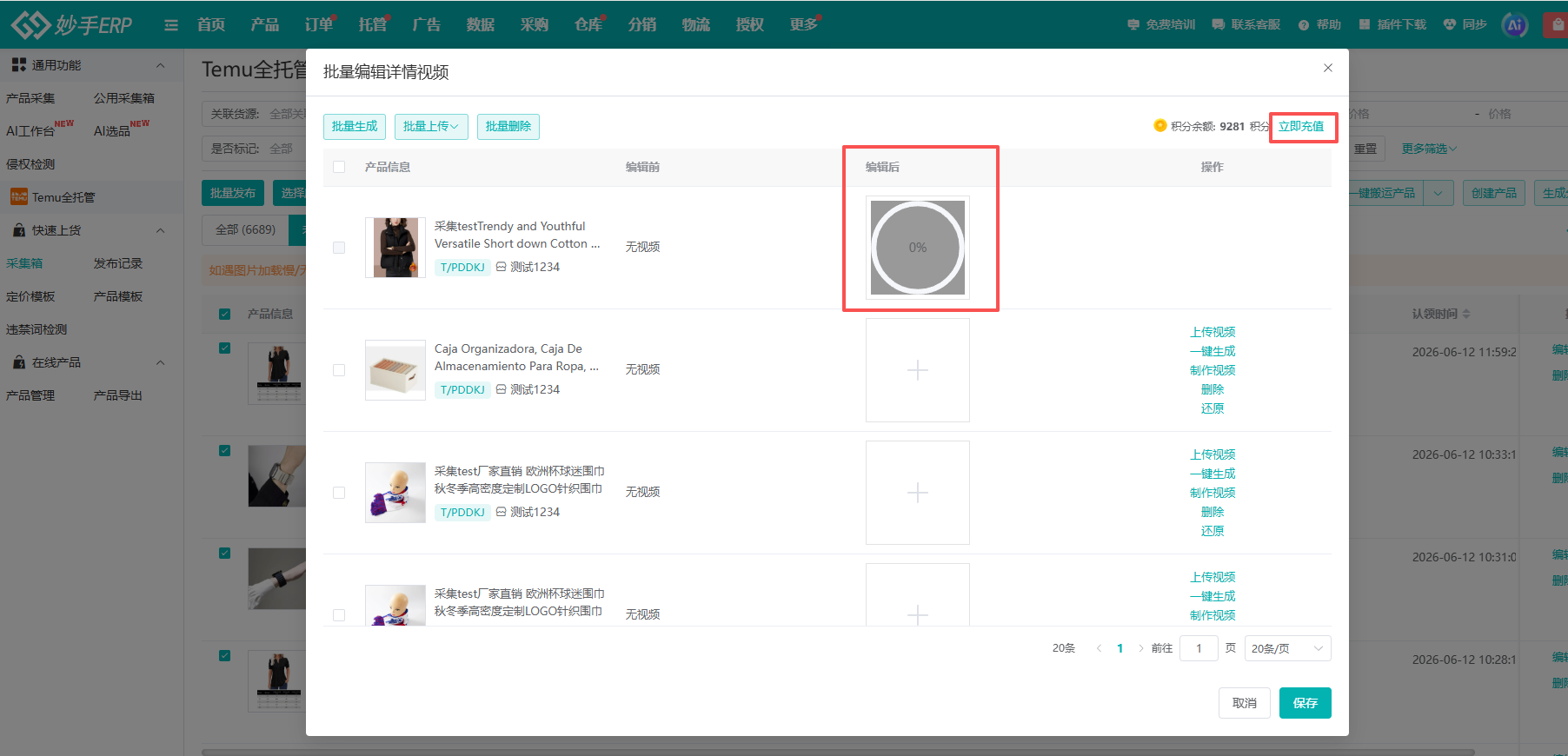
Task: Collapse the 快速上货 sidebar section
Action: click(x=161, y=230)
